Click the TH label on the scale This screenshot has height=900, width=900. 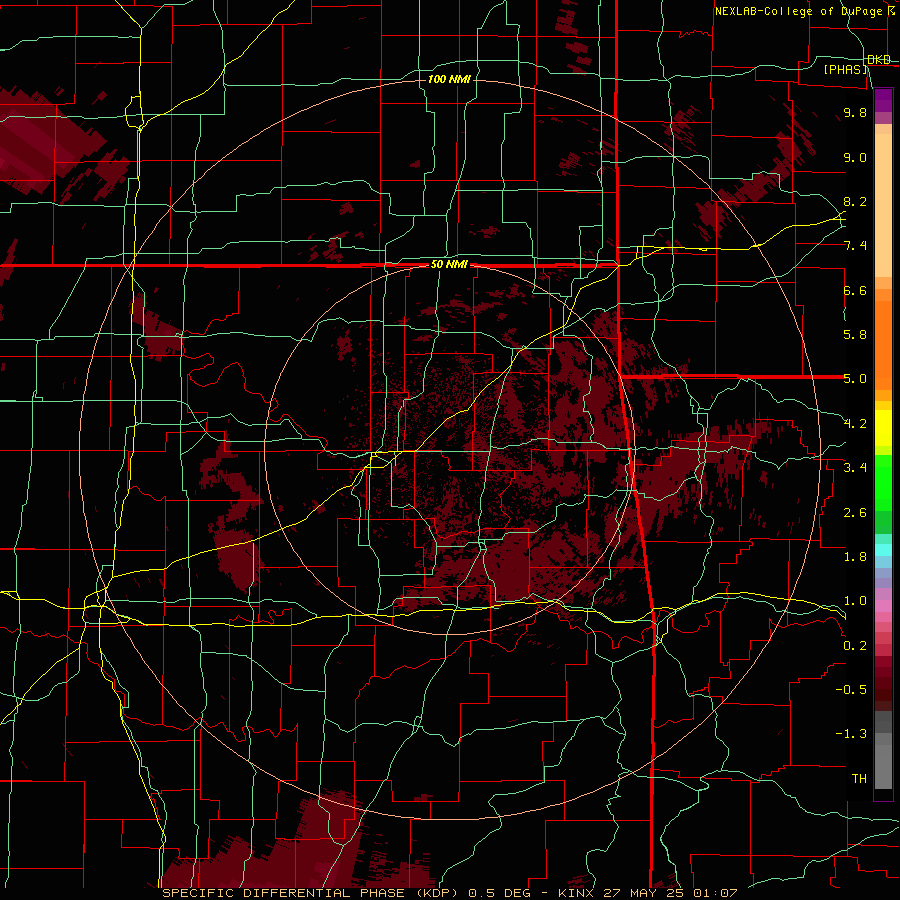click(859, 779)
